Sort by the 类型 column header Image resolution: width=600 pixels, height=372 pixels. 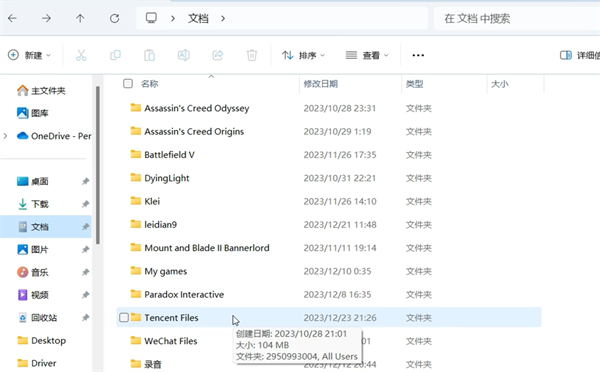414,84
